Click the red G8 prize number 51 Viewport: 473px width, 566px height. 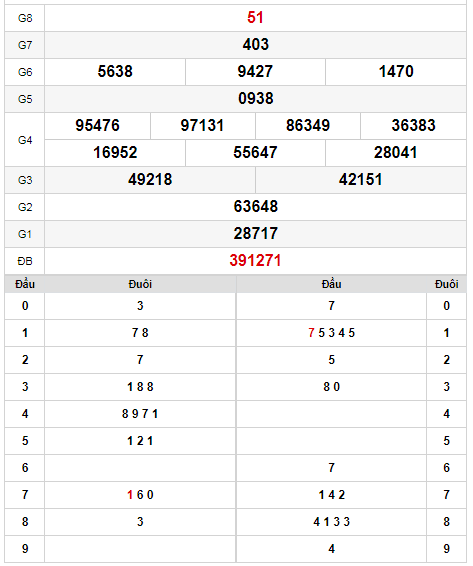pyautogui.click(x=255, y=17)
